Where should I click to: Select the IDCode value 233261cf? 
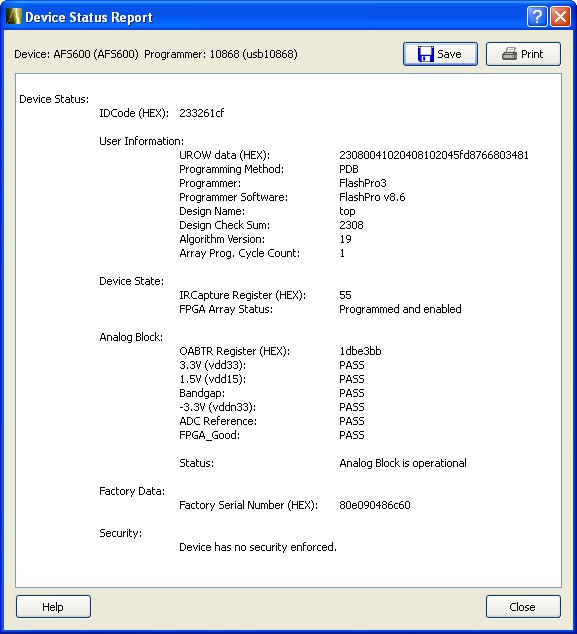click(201, 113)
